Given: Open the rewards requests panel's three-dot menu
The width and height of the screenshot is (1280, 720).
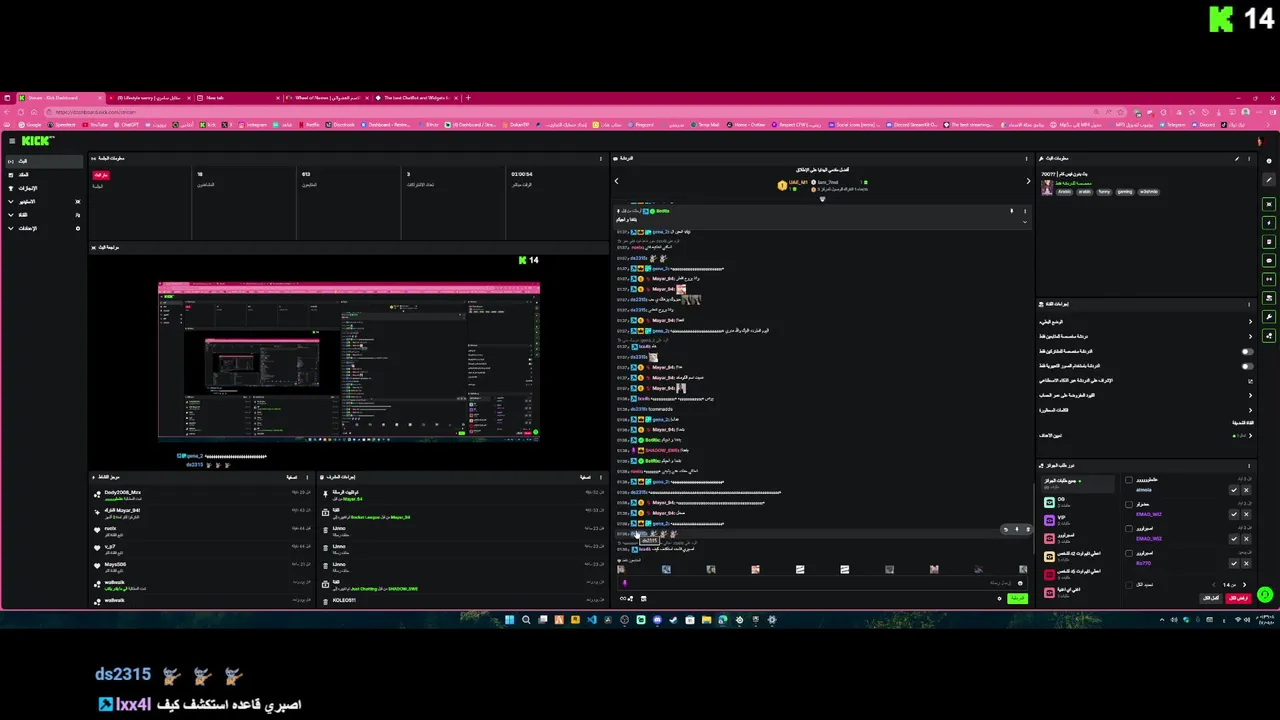Looking at the screenshot, I should (x=1248, y=466).
